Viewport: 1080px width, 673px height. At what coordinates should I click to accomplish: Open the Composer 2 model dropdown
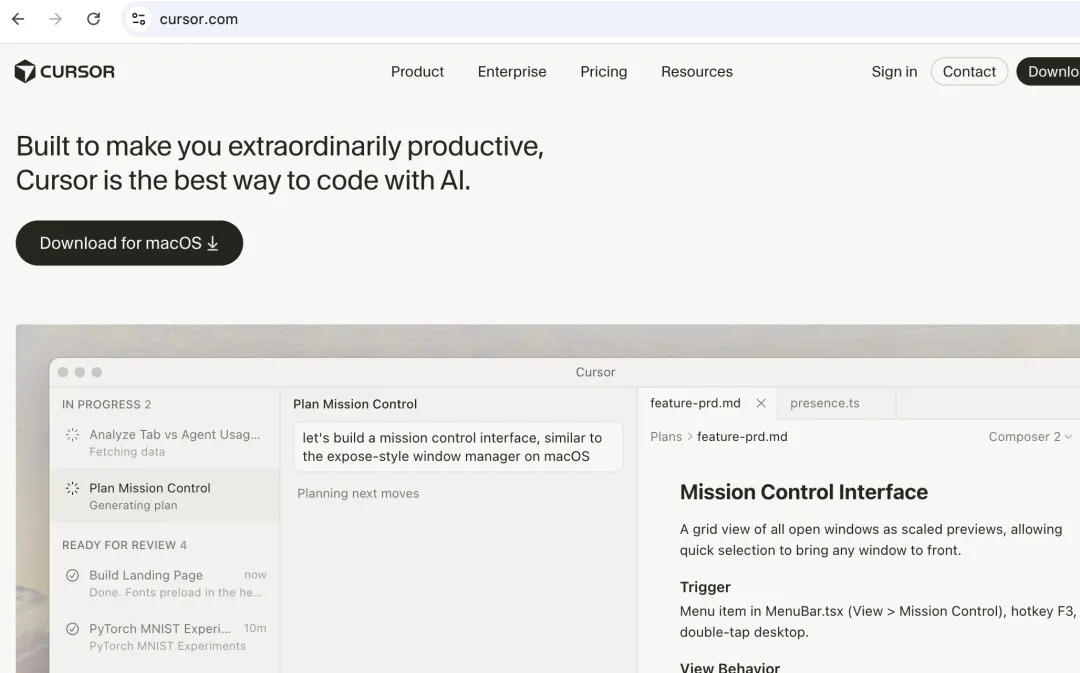click(x=1030, y=437)
